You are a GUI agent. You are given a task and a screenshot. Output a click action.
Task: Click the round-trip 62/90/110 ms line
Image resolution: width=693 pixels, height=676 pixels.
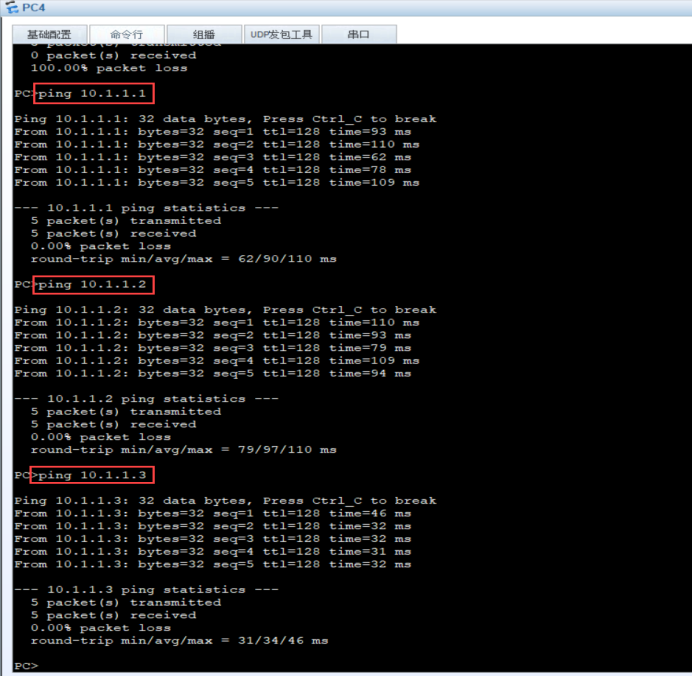[x=183, y=259]
